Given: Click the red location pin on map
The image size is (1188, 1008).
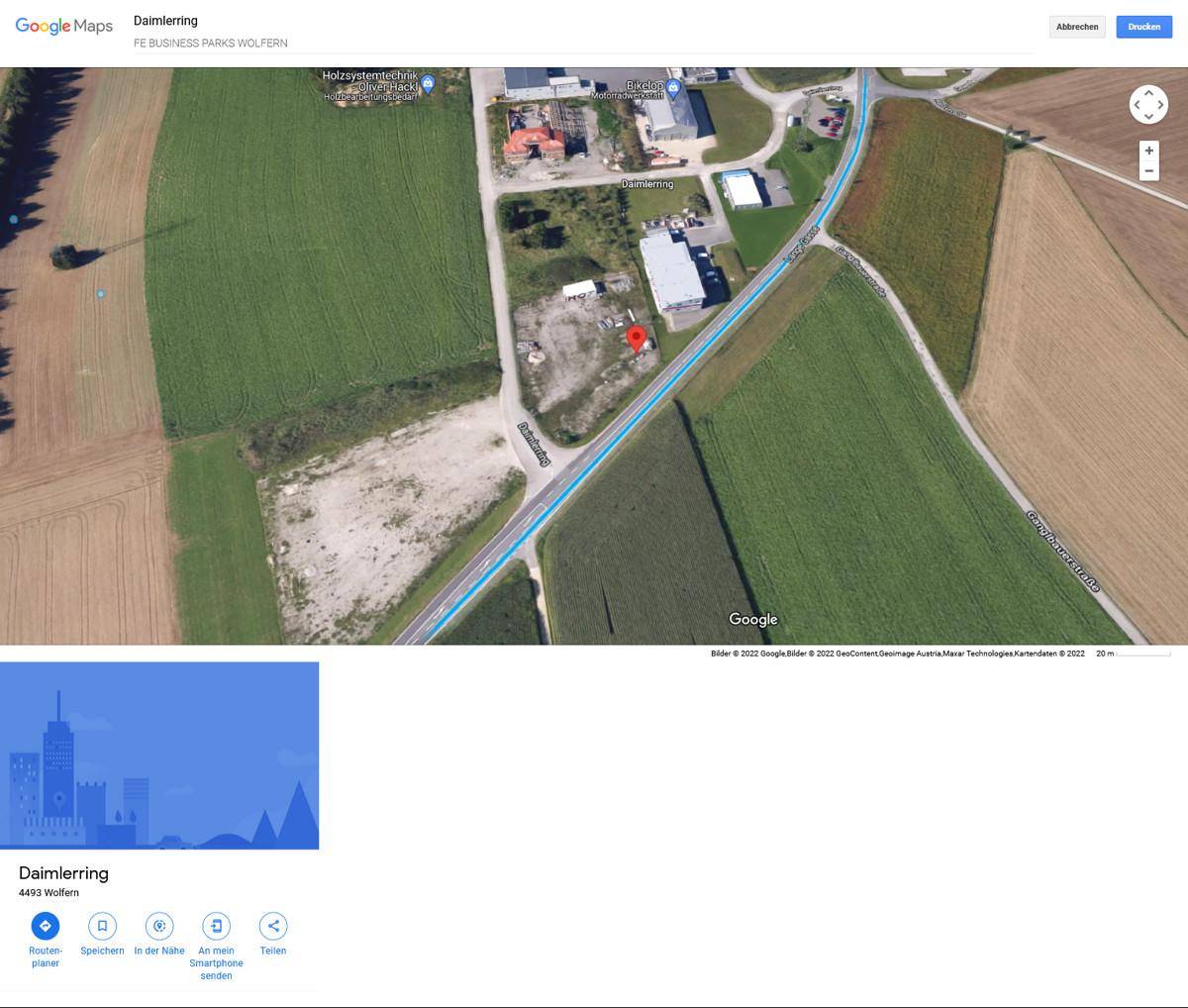Looking at the screenshot, I should tap(638, 339).
